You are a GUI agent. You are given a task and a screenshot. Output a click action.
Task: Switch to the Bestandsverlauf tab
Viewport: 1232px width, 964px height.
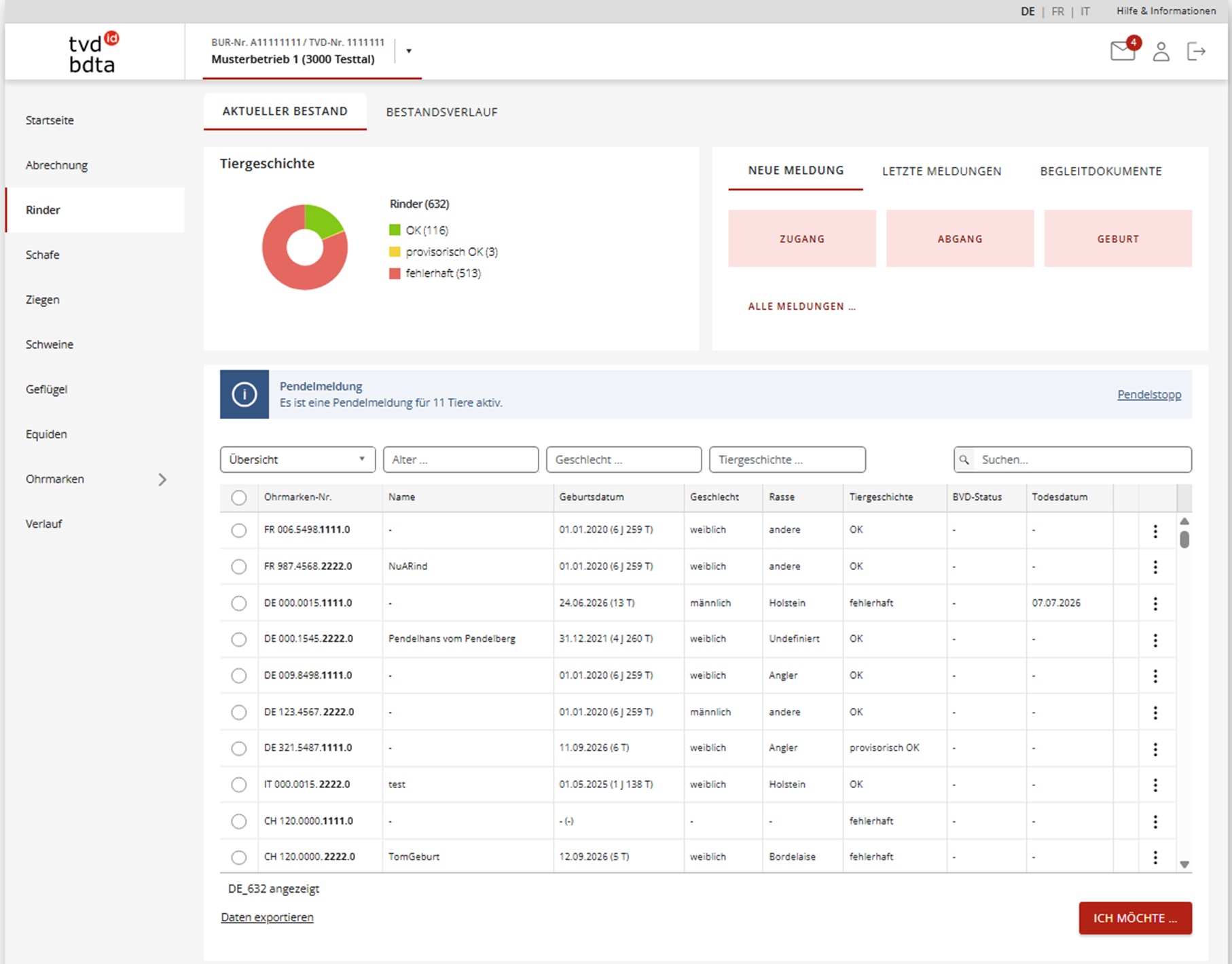(x=441, y=112)
